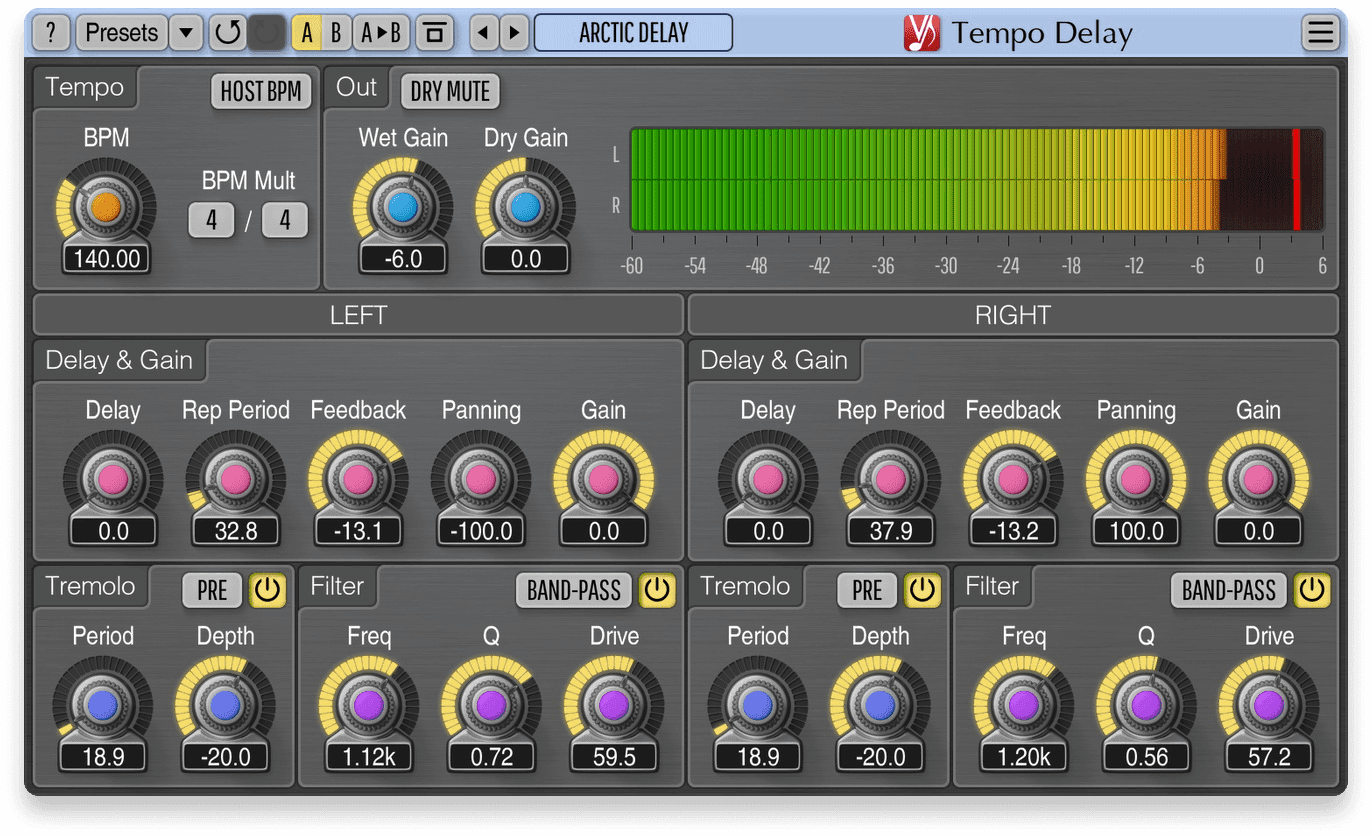This screenshot has width=1372, height=836.
Task: Select the next preset arrow
Action: pos(512,32)
